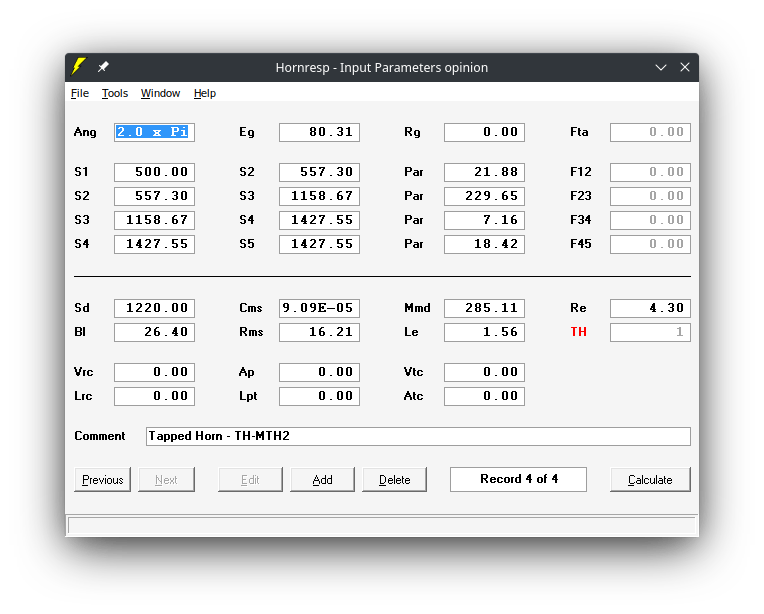This screenshot has width=764, height=614.
Task: Click the Par field with 229.65
Action: tap(484, 196)
